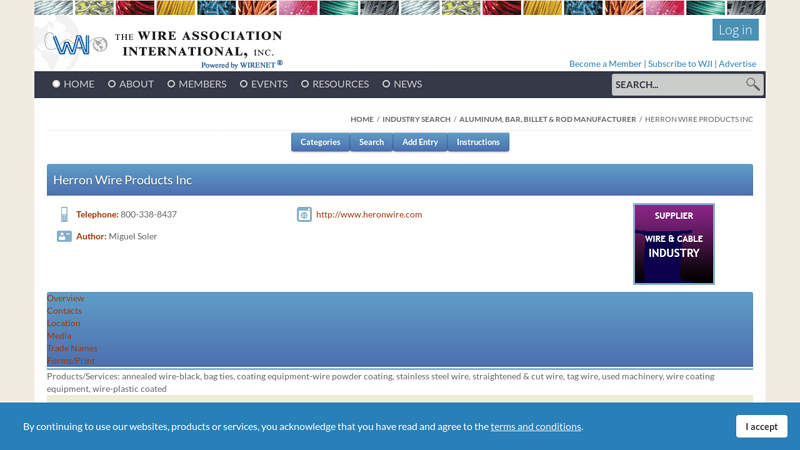Go to INDUSTRY SEARCH breadcrumb link
The width and height of the screenshot is (800, 450).
click(x=416, y=119)
